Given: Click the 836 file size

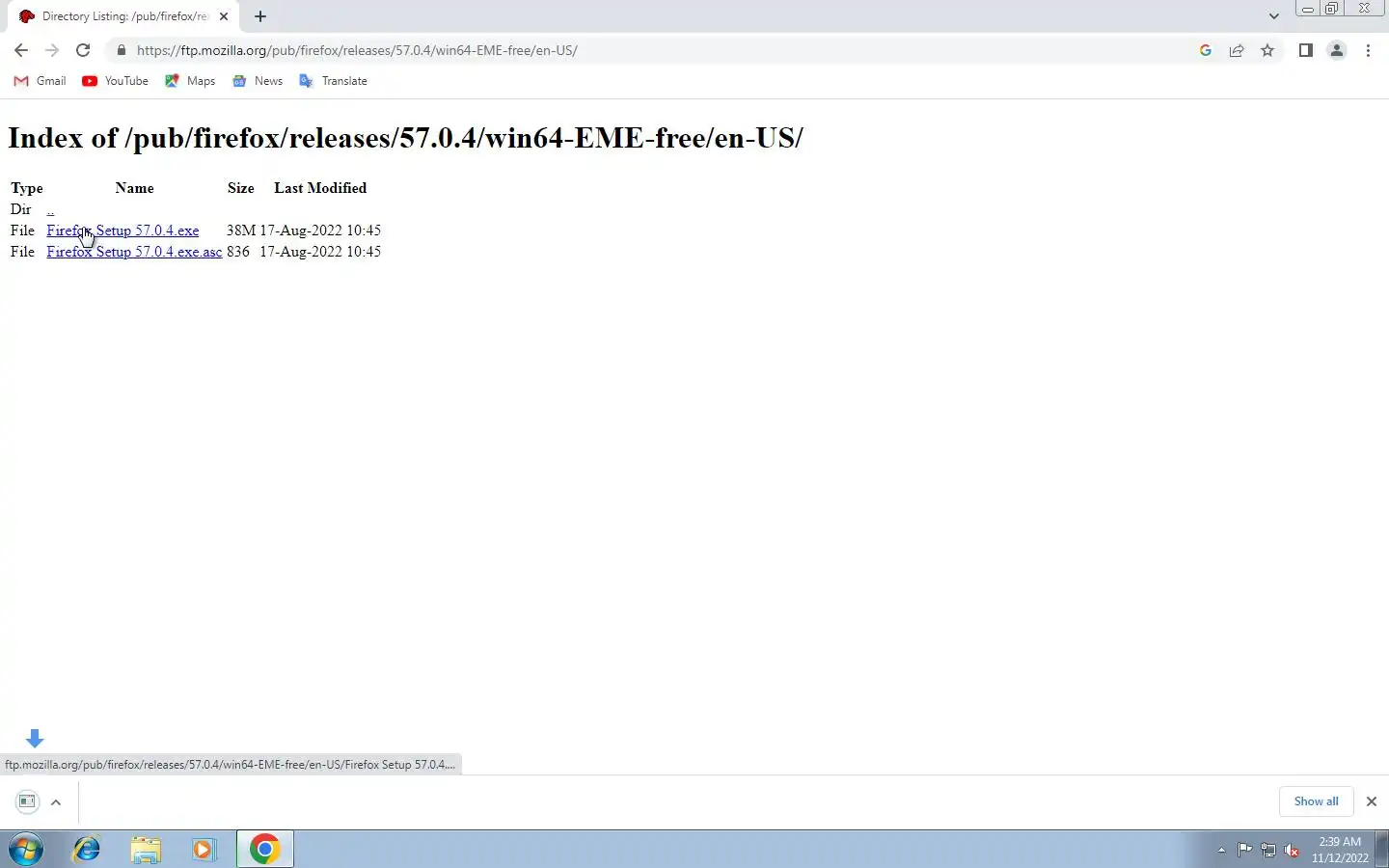Looking at the screenshot, I should click(237, 252).
